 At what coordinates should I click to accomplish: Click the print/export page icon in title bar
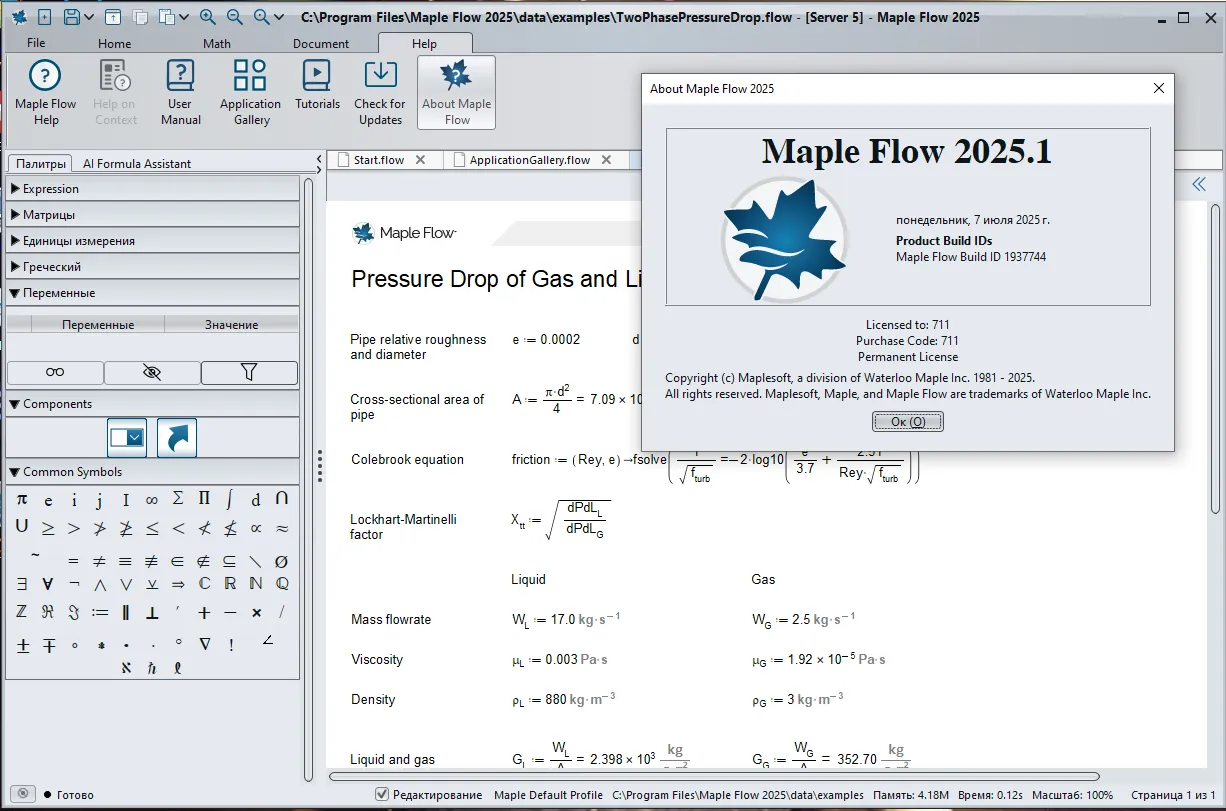[113, 17]
